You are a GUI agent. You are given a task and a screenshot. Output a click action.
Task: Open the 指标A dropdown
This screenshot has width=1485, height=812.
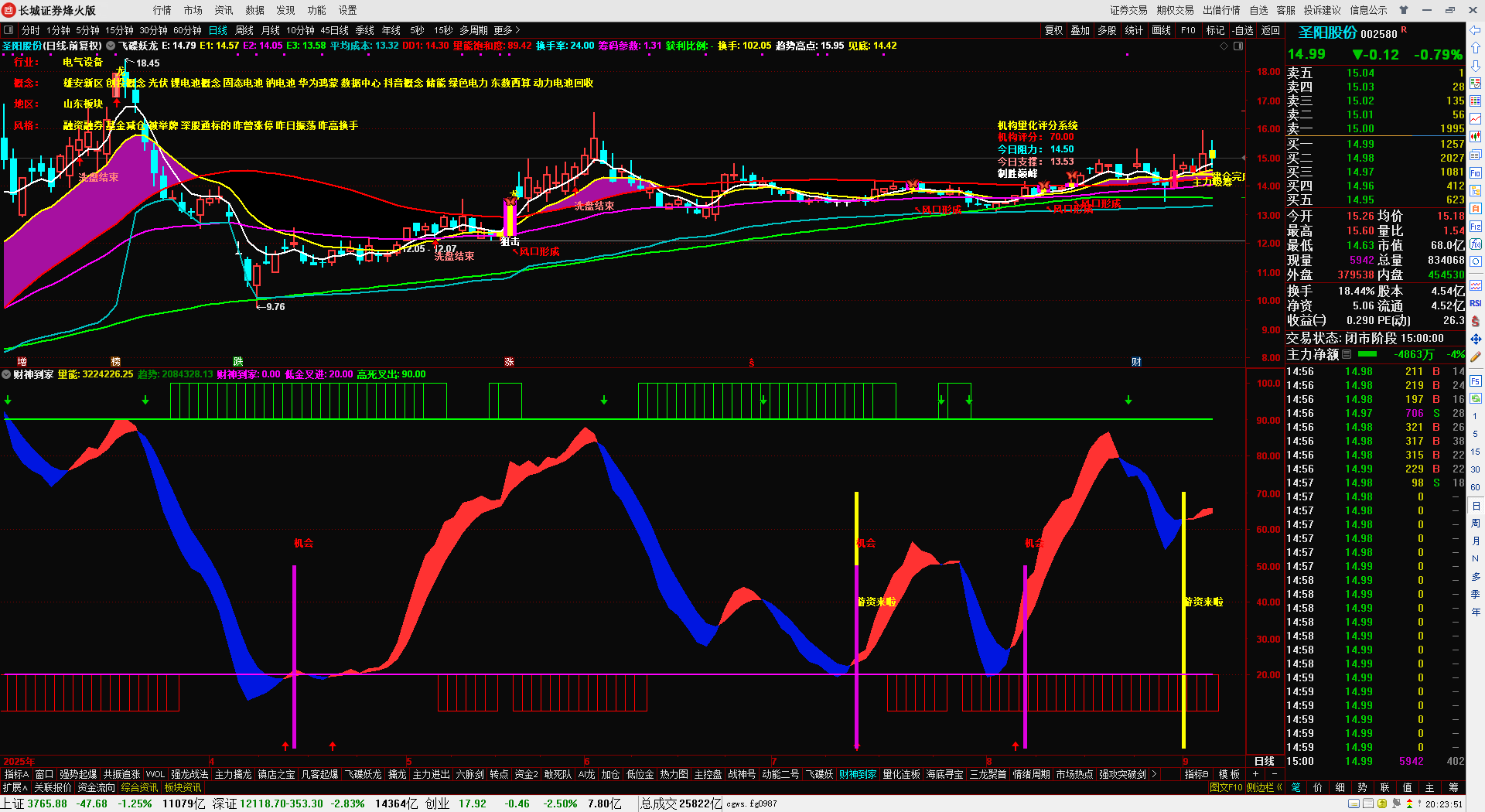(x=16, y=774)
